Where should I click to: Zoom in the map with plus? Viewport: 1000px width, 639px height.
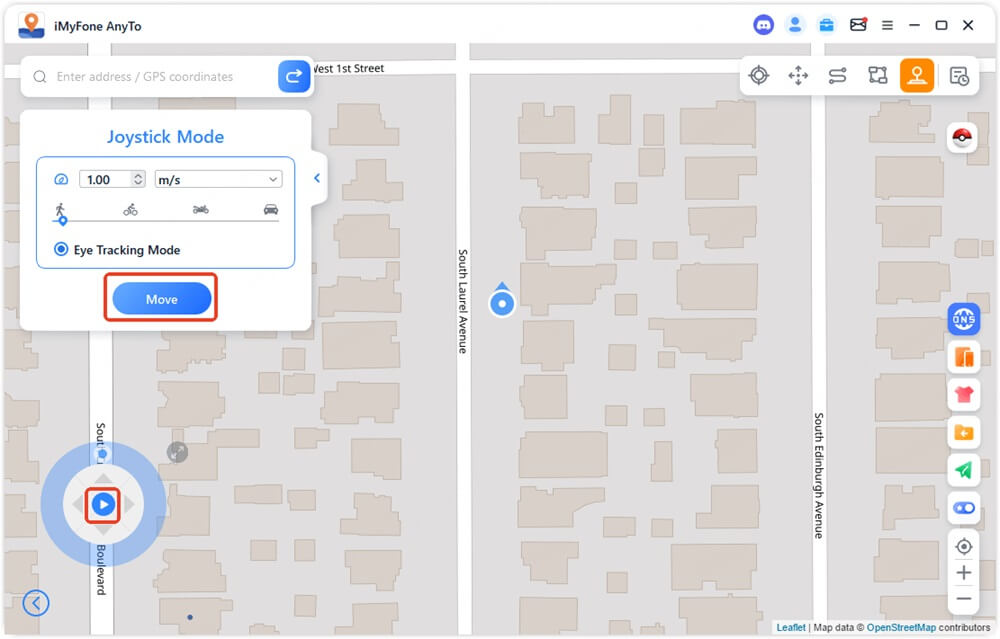964,573
